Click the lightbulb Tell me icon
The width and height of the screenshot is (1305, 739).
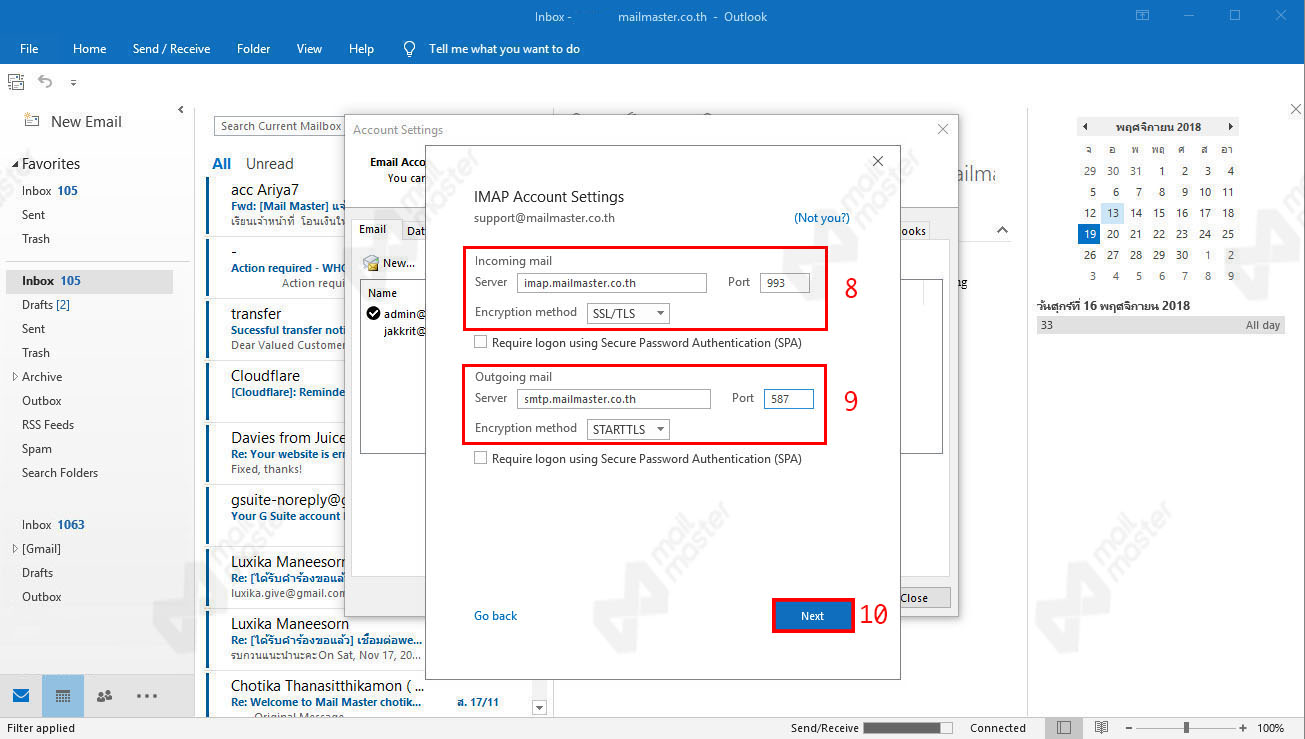[x=409, y=48]
